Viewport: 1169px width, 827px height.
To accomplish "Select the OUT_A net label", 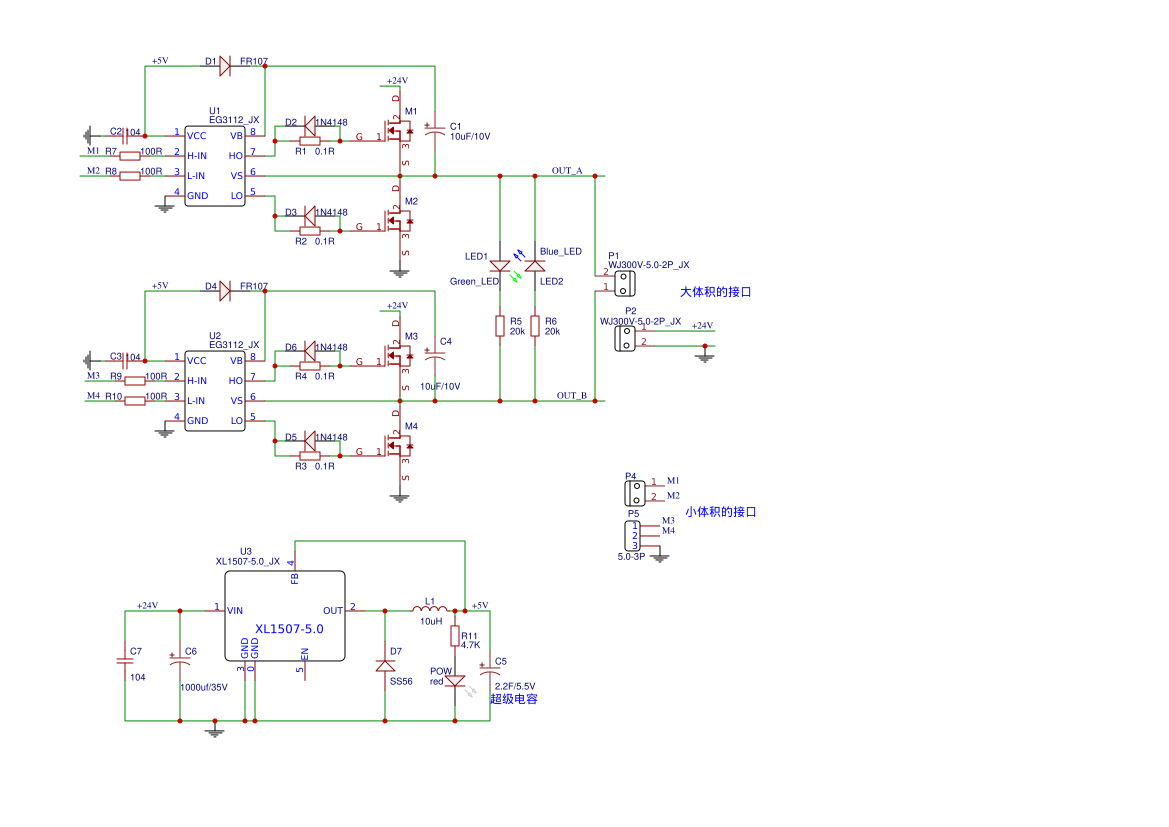I will pos(567,171).
